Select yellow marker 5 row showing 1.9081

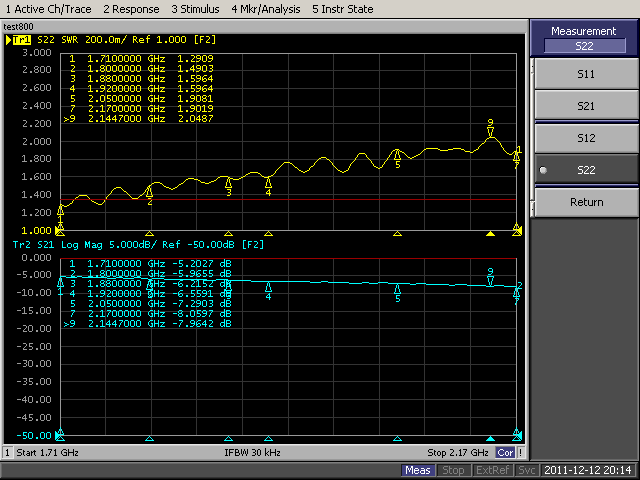141,98
